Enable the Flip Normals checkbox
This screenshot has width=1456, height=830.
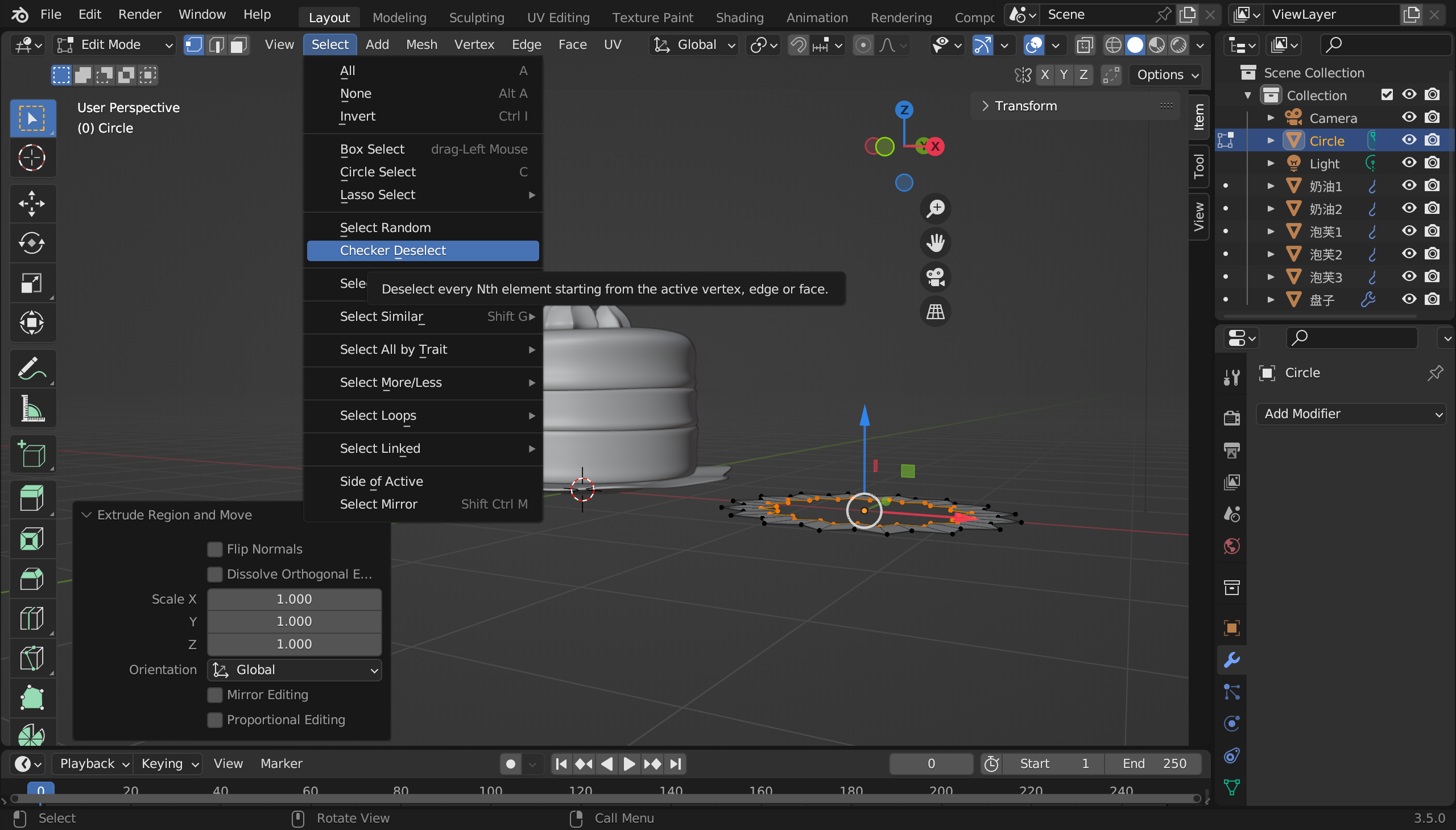coord(215,549)
